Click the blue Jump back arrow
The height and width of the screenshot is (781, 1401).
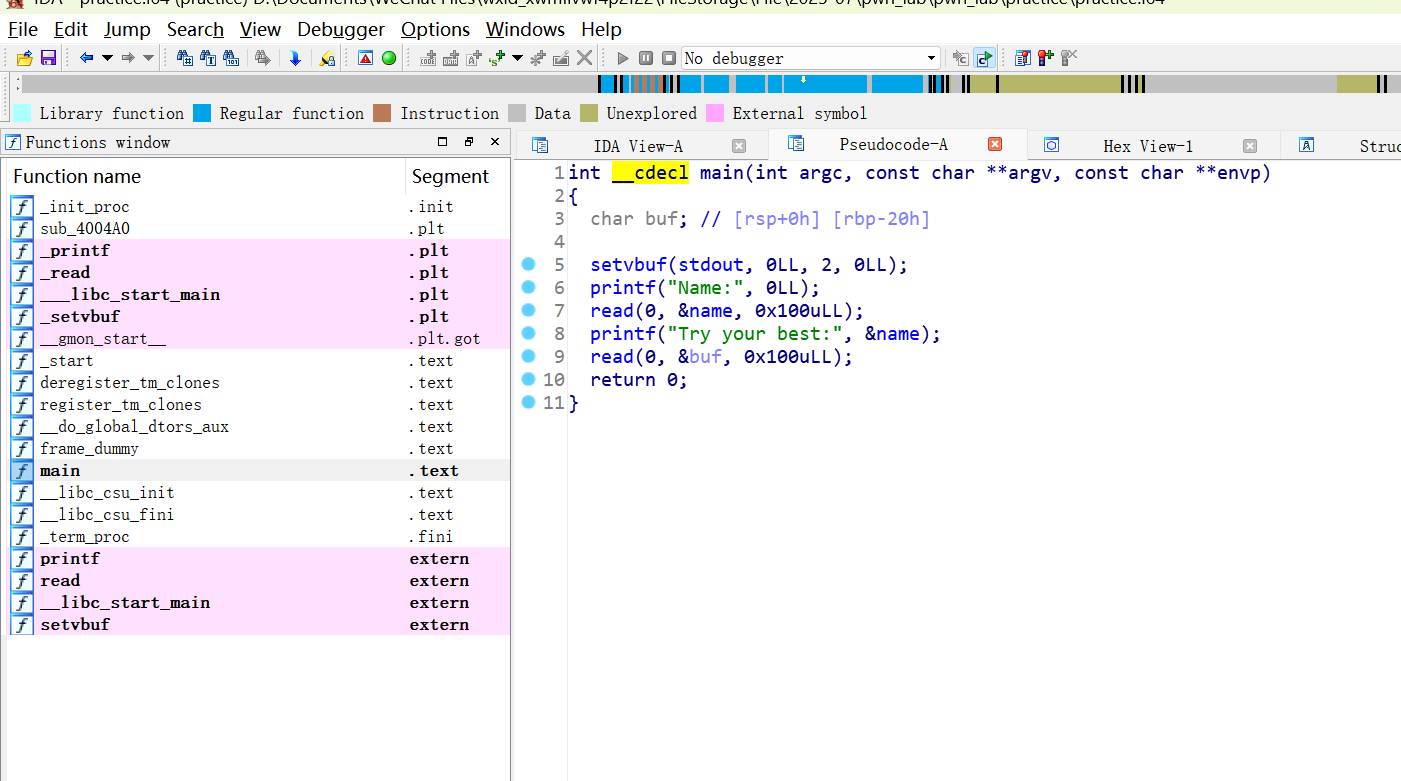86,58
